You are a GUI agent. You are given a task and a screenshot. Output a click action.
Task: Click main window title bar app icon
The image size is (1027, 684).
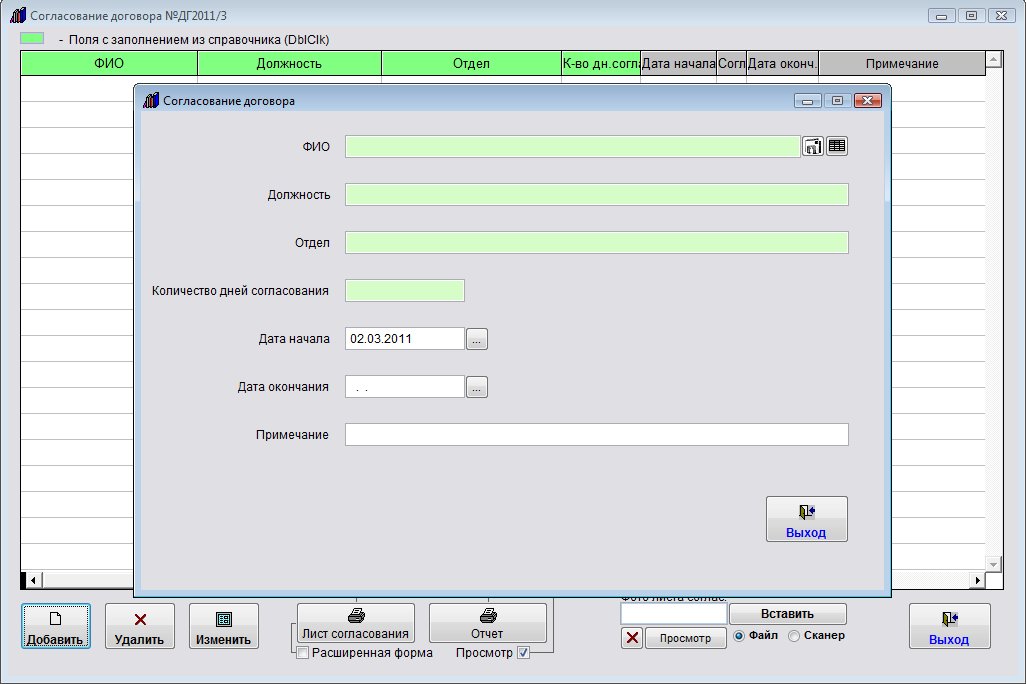[18, 15]
